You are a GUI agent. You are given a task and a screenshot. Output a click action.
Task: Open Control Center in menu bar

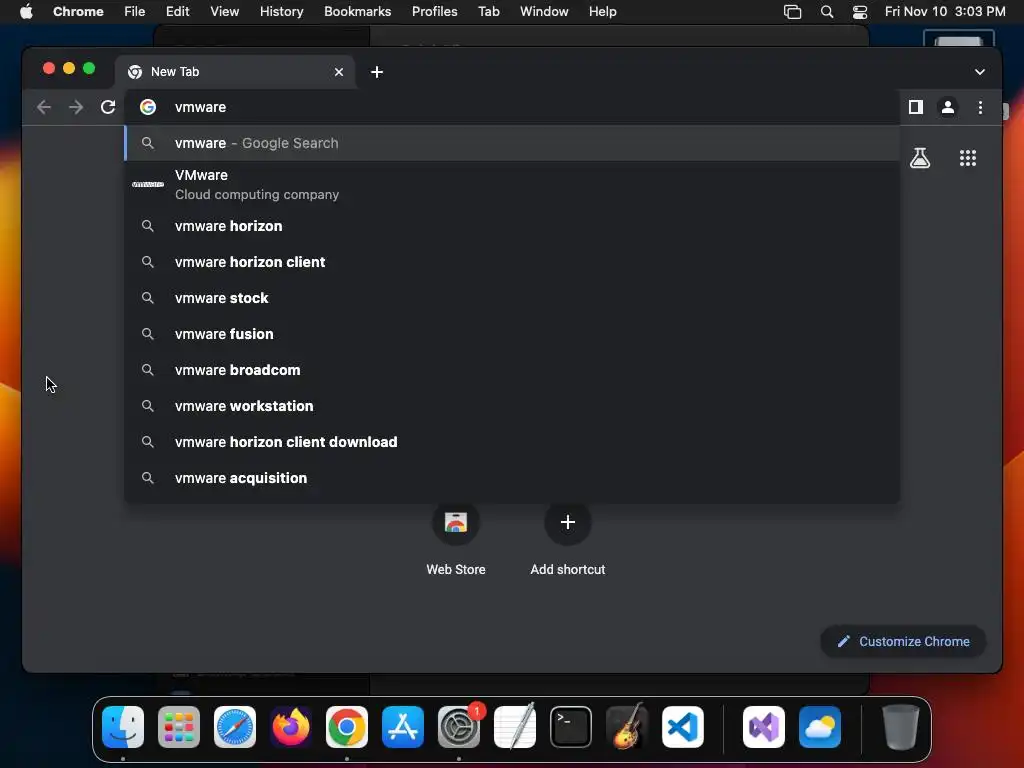click(x=860, y=12)
